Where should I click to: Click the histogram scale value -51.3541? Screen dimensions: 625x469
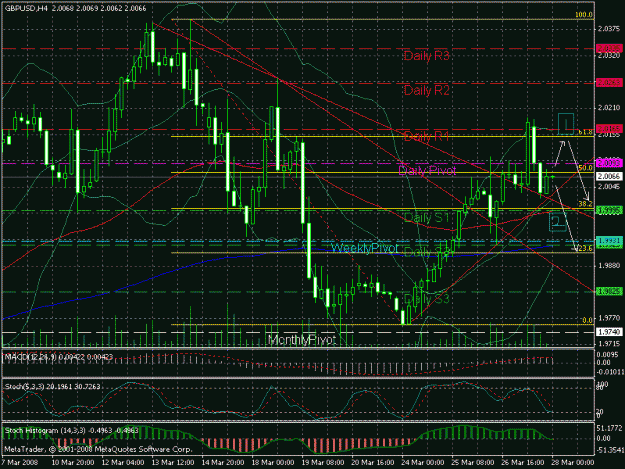point(610,451)
